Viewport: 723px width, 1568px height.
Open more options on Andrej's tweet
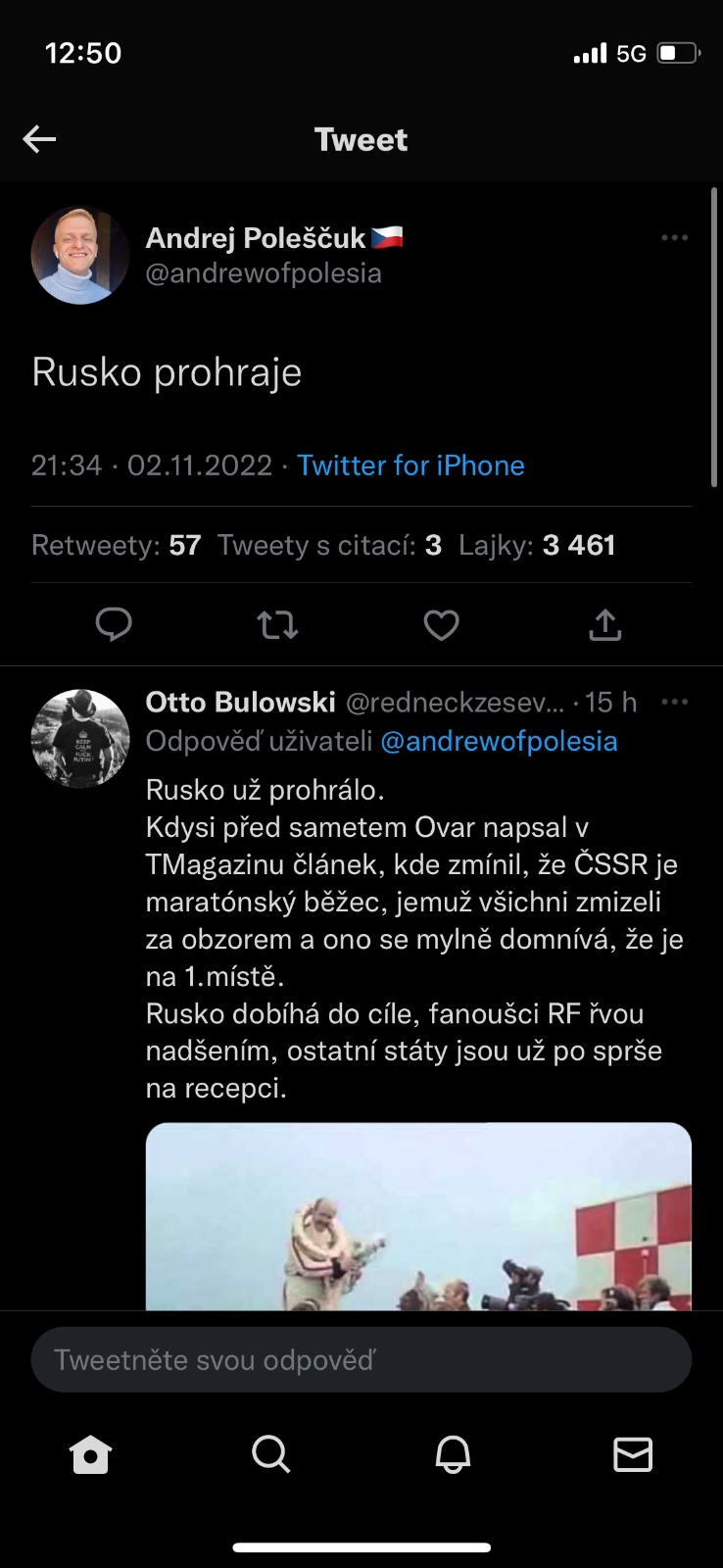tap(674, 238)
